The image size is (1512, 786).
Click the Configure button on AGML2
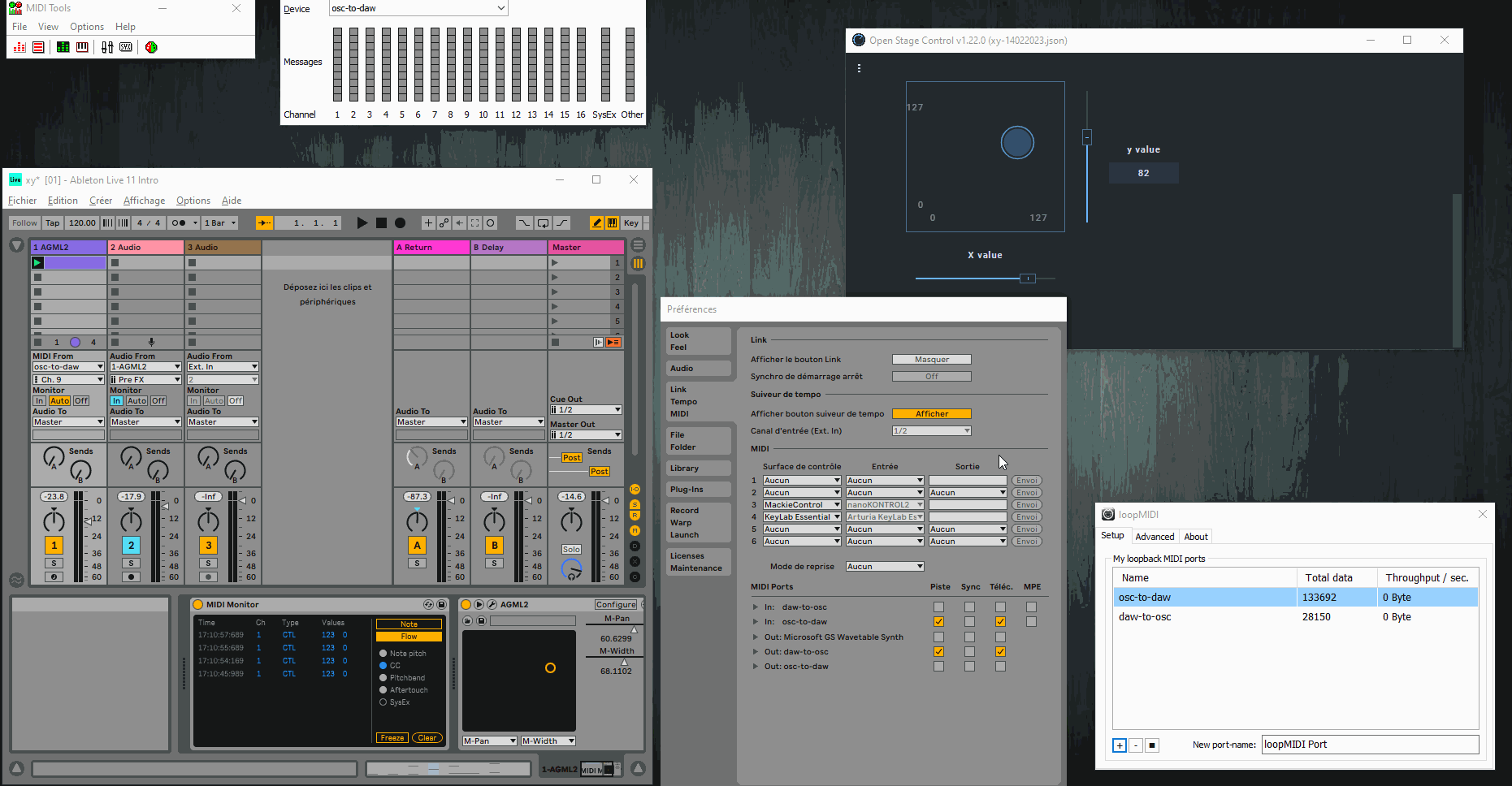coord(616,605)
